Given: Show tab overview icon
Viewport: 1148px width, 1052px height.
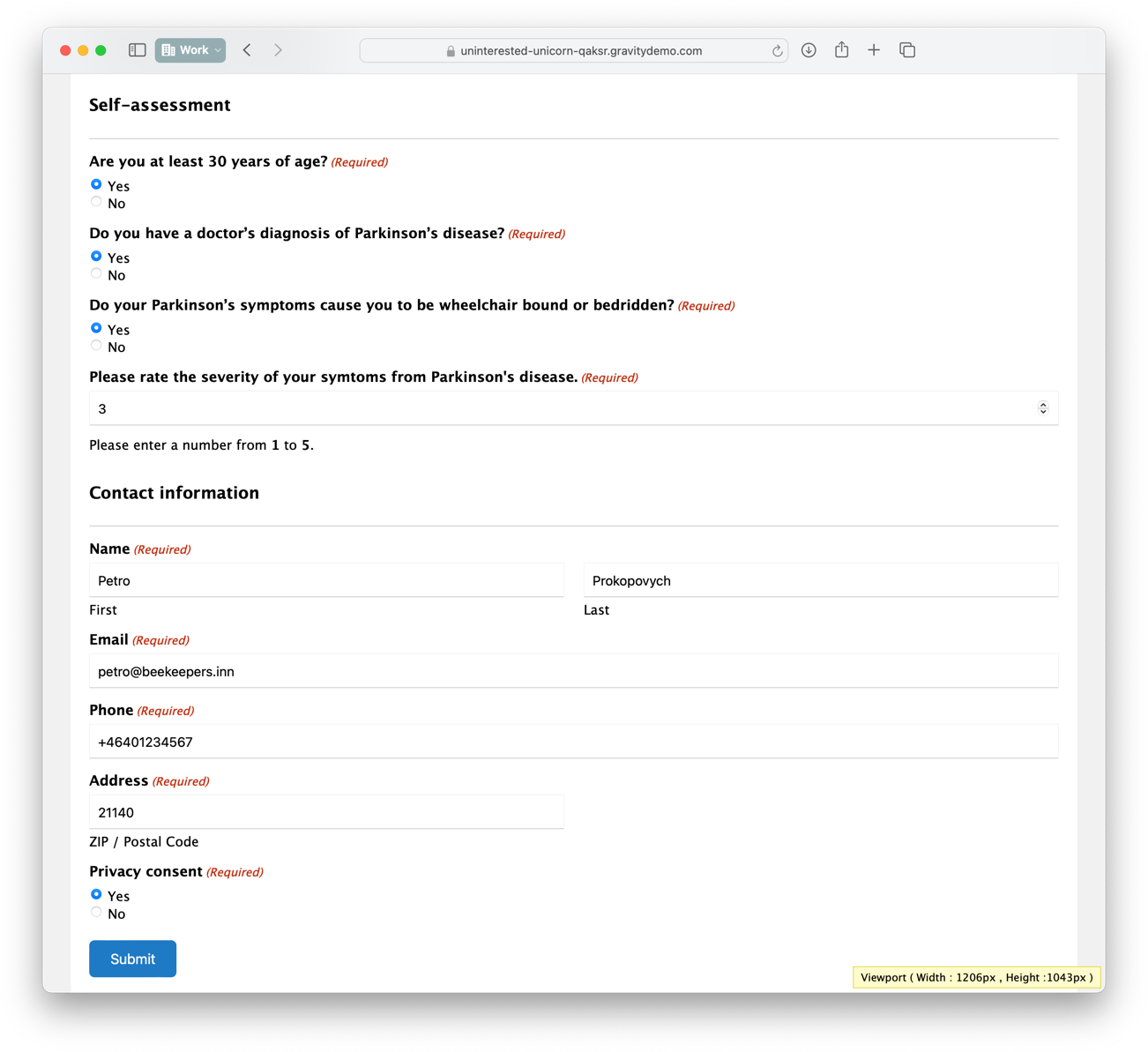Looking at the screenshot, I should [907, 50].
